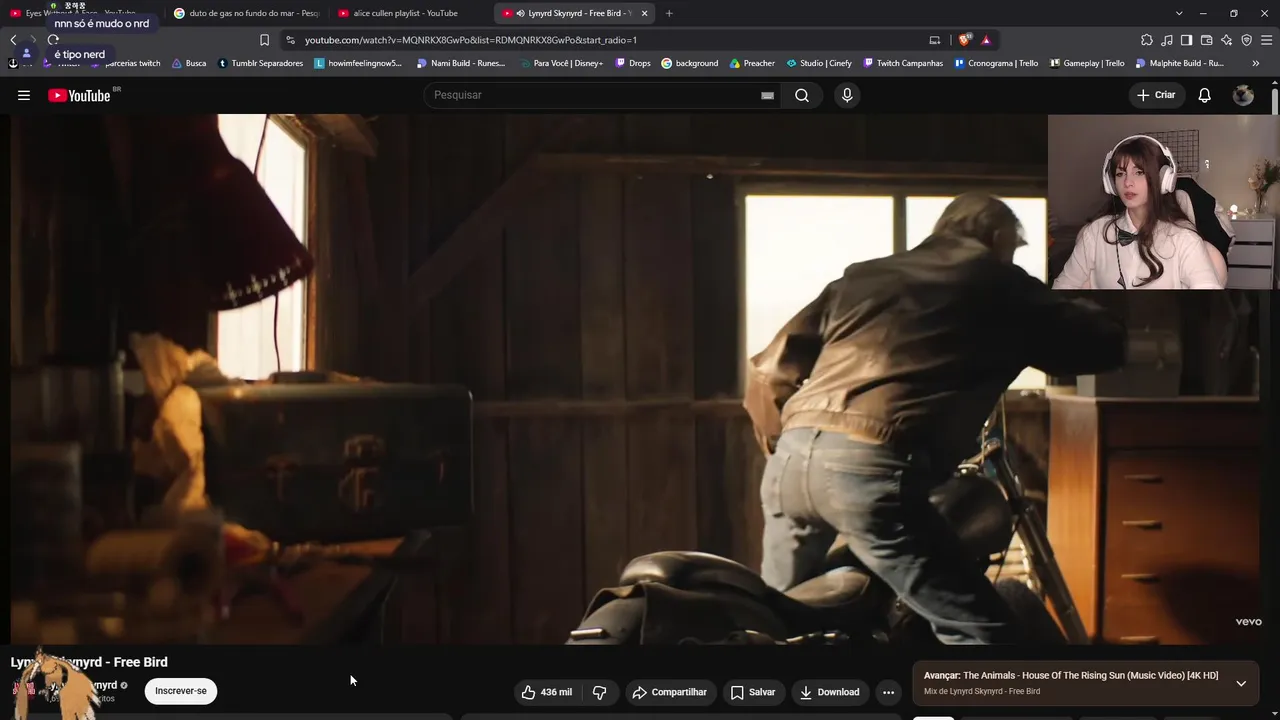Open the 'Drops' bookmark
The height and width of the screenshot is (720, 1280).
(x=633, y=63)
